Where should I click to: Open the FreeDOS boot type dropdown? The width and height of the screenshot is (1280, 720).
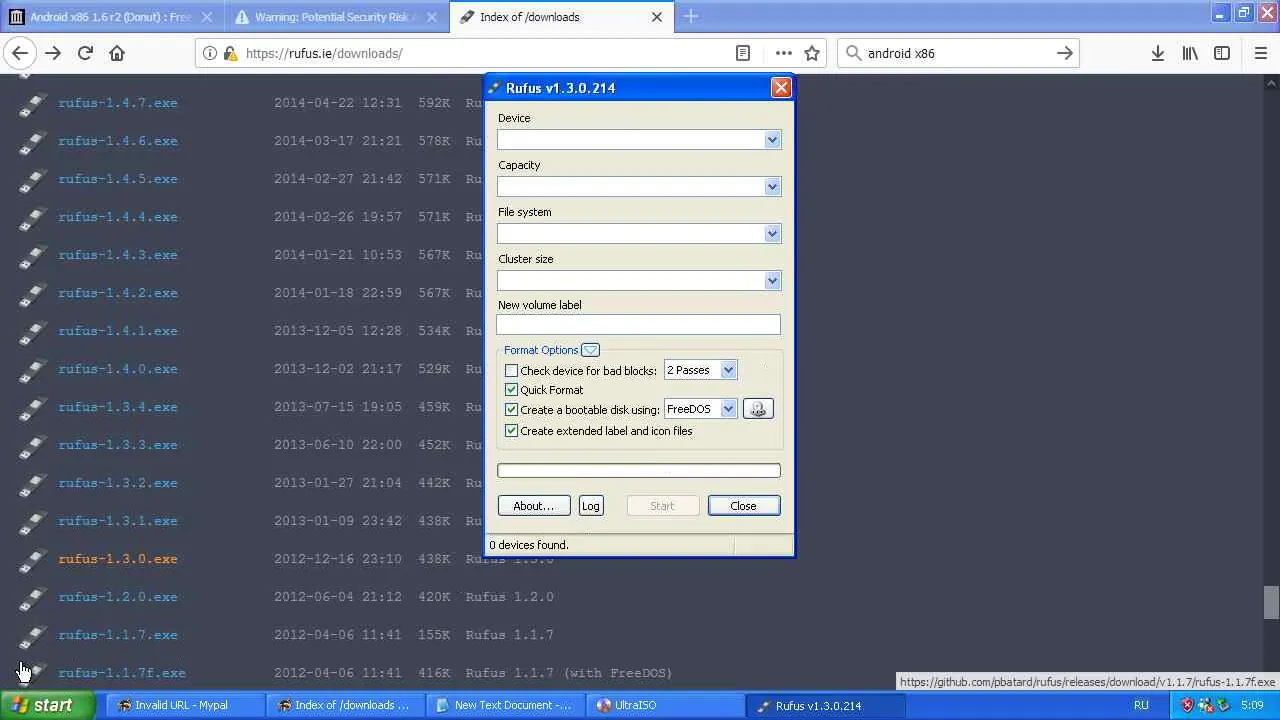tap(728, 409)
